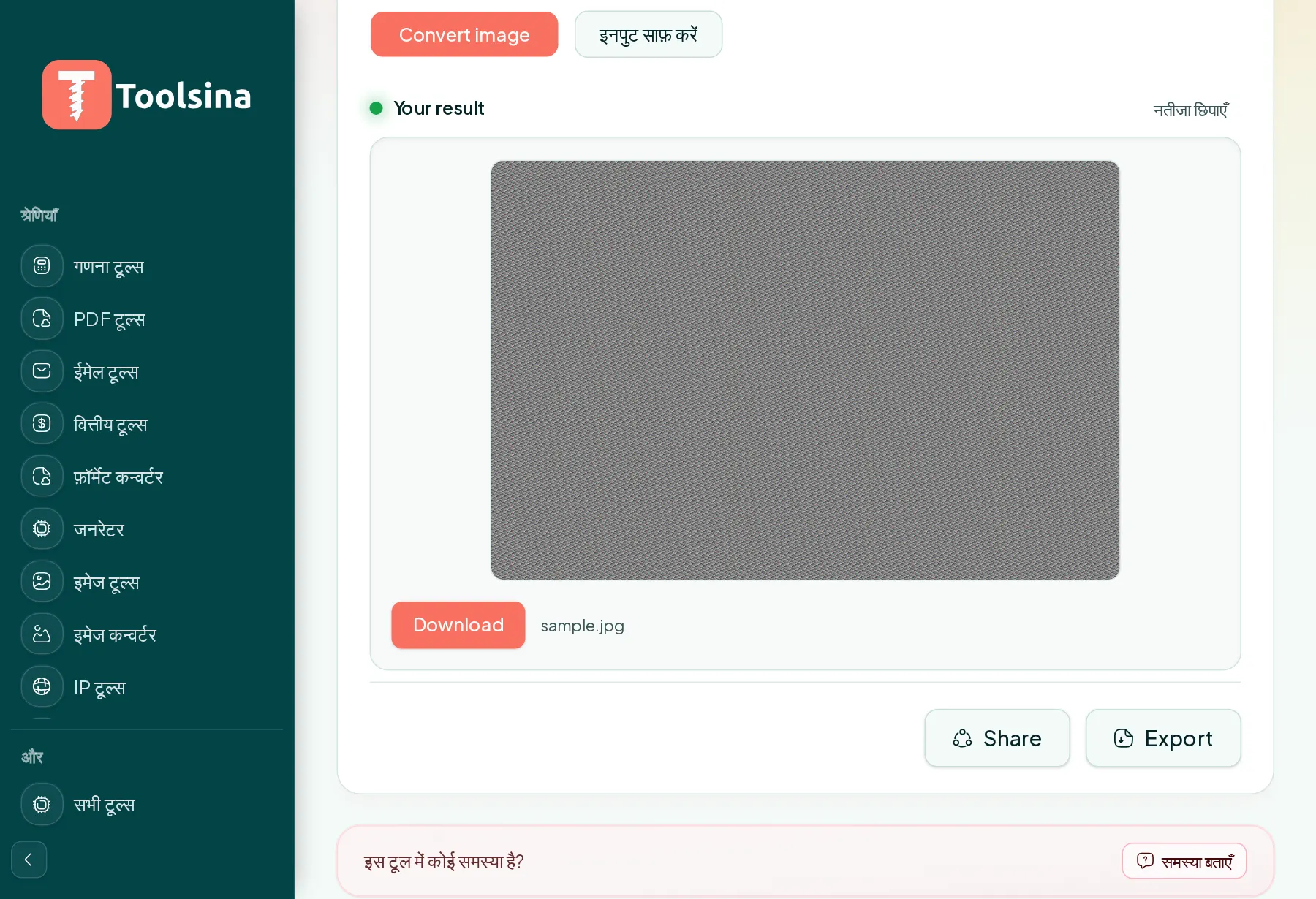Hide the result via नतीजा छिपाएँ

[x=1191, y=110]
